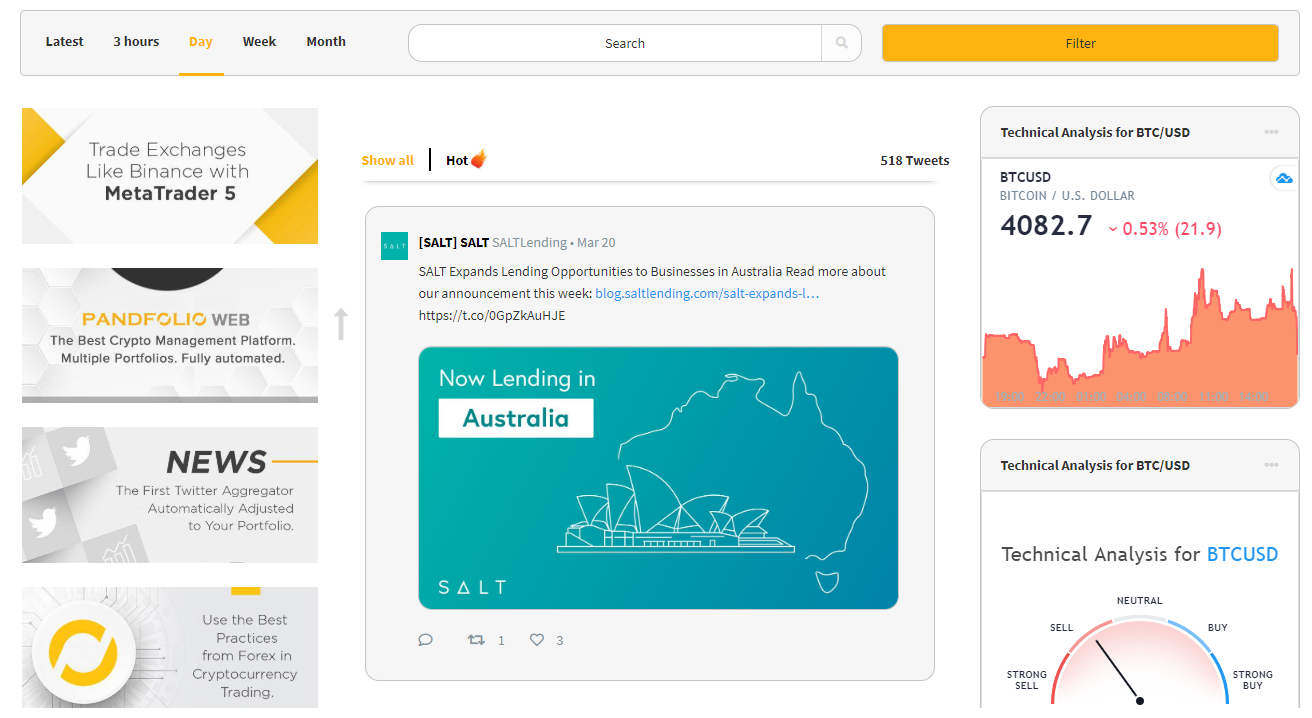
Task: Open the blog.saltlending.com link
Action: point(707,294)
